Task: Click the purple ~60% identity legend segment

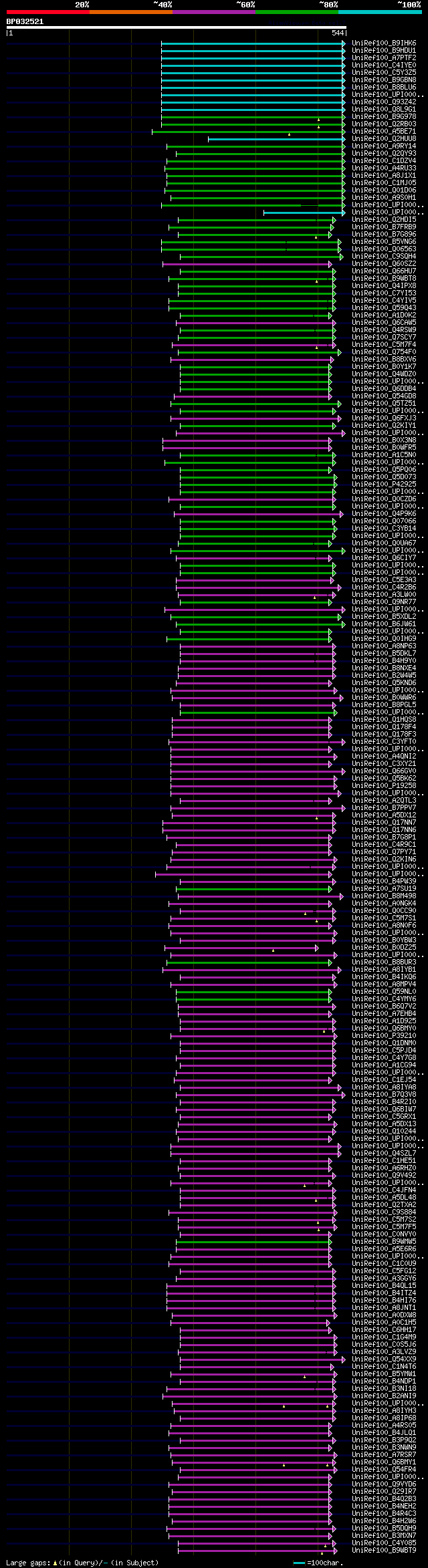Action: pyautogui.click(x=214, y=12)
